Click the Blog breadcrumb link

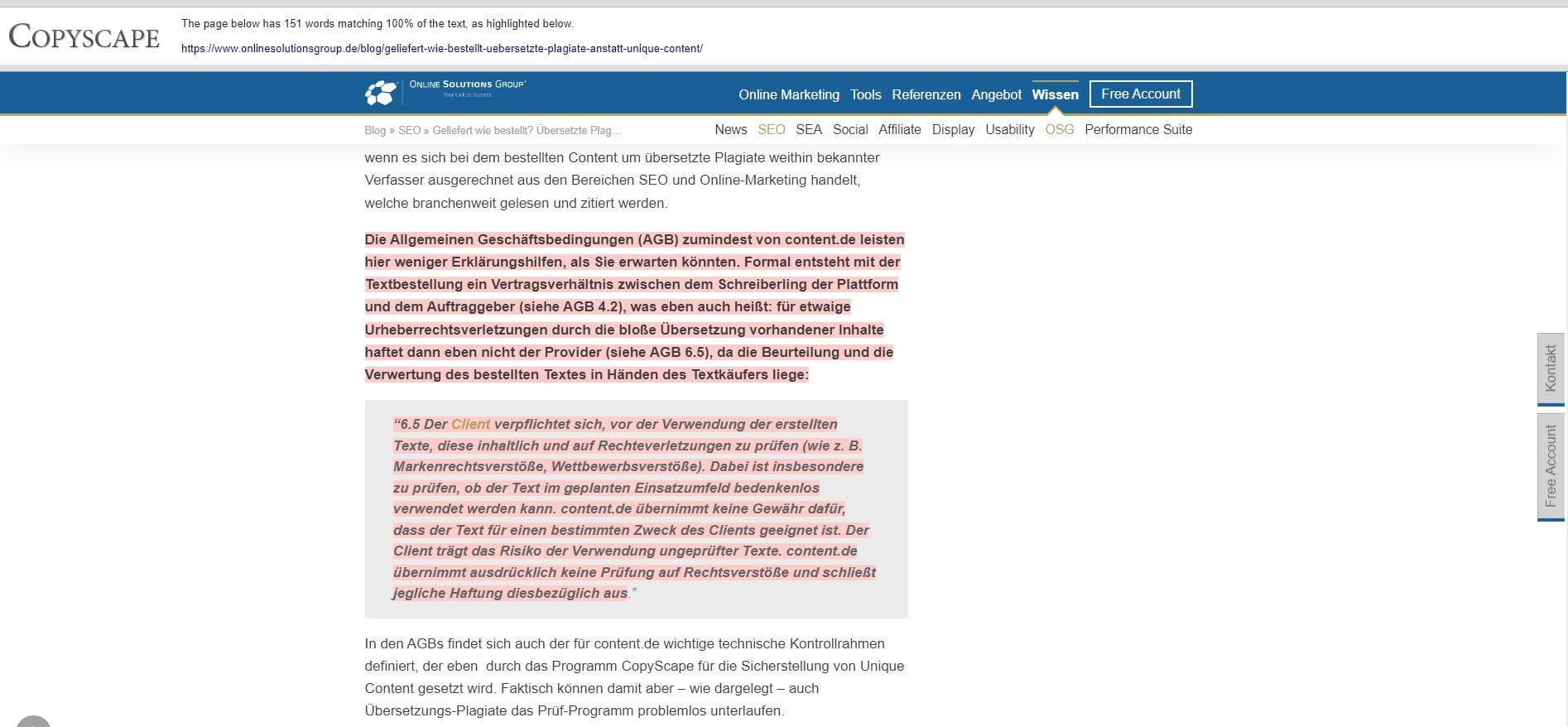tap(375, 130)
